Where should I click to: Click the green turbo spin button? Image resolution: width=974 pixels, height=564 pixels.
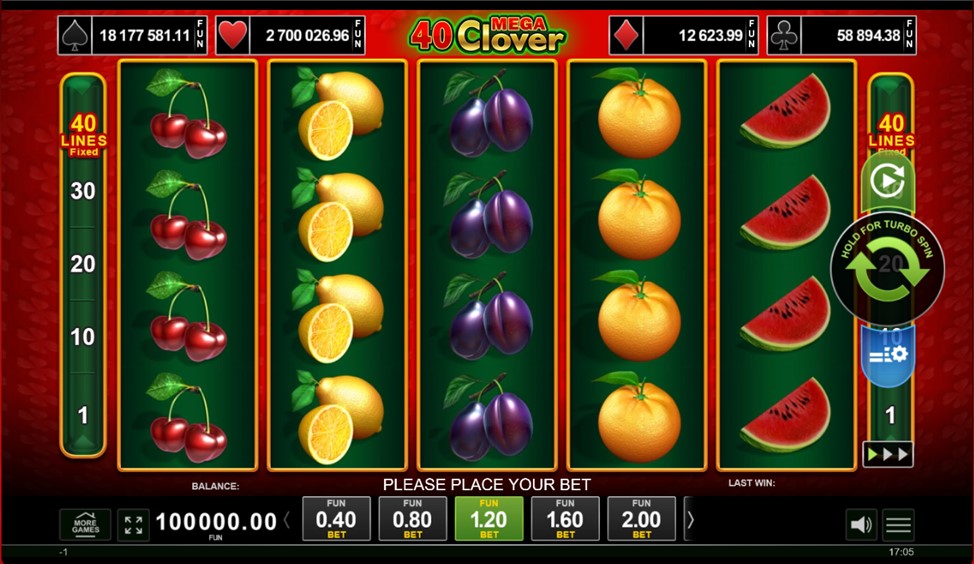click(887, 268)
